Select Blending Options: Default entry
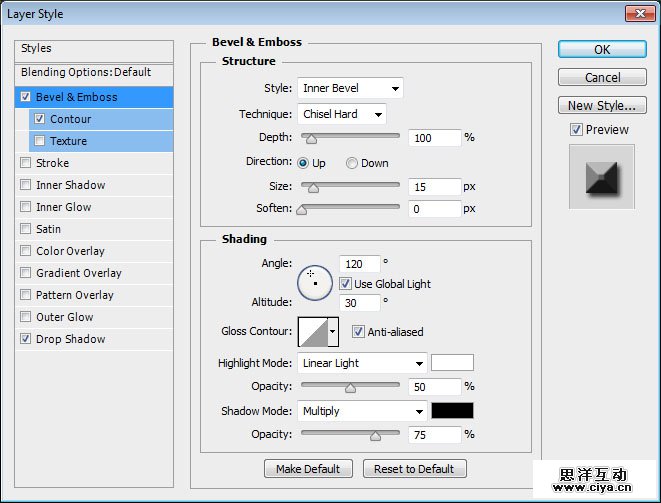The width and height of the screenshot is (661, 503). 94,74
